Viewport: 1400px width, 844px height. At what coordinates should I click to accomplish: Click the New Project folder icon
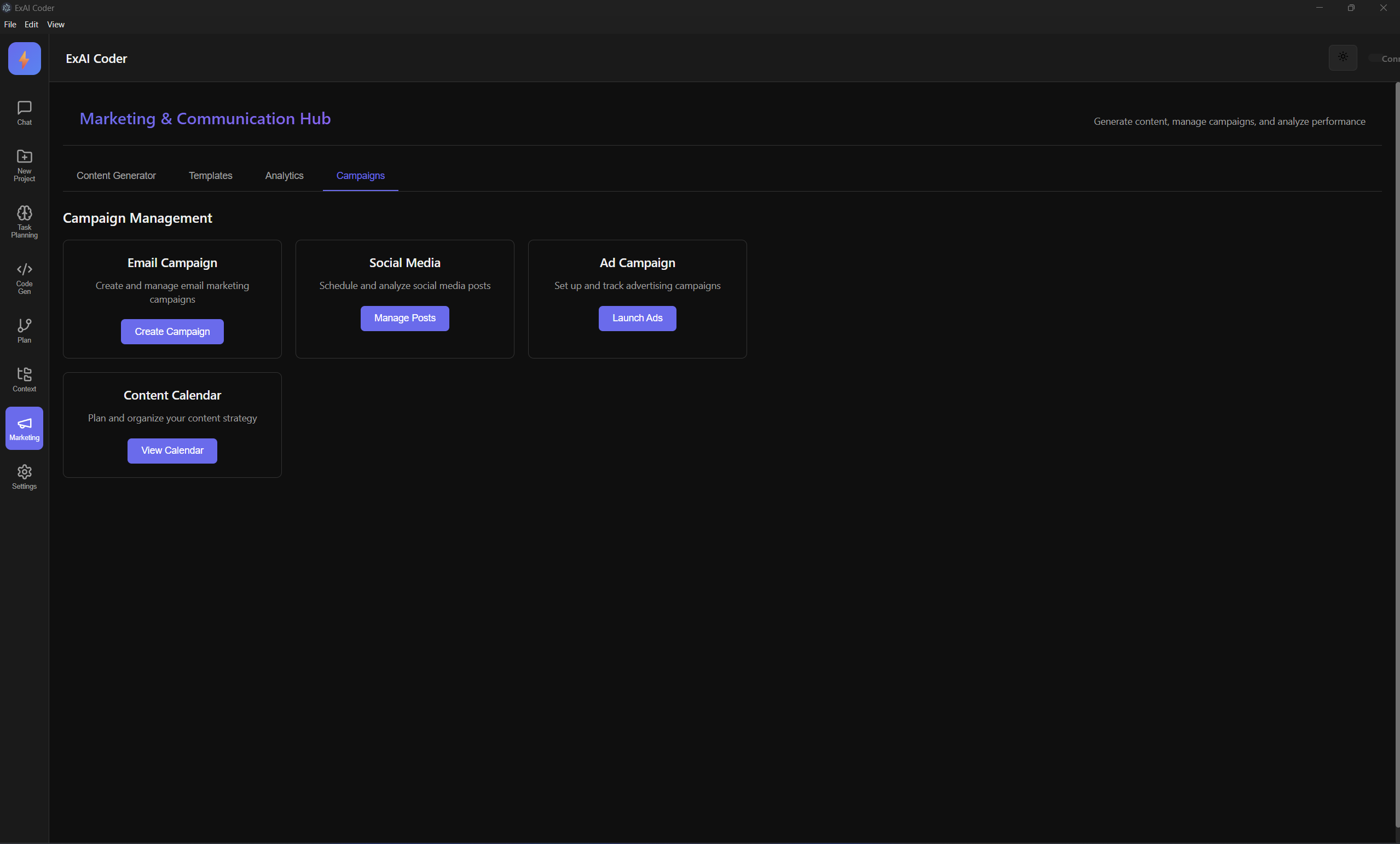[24, 164]
